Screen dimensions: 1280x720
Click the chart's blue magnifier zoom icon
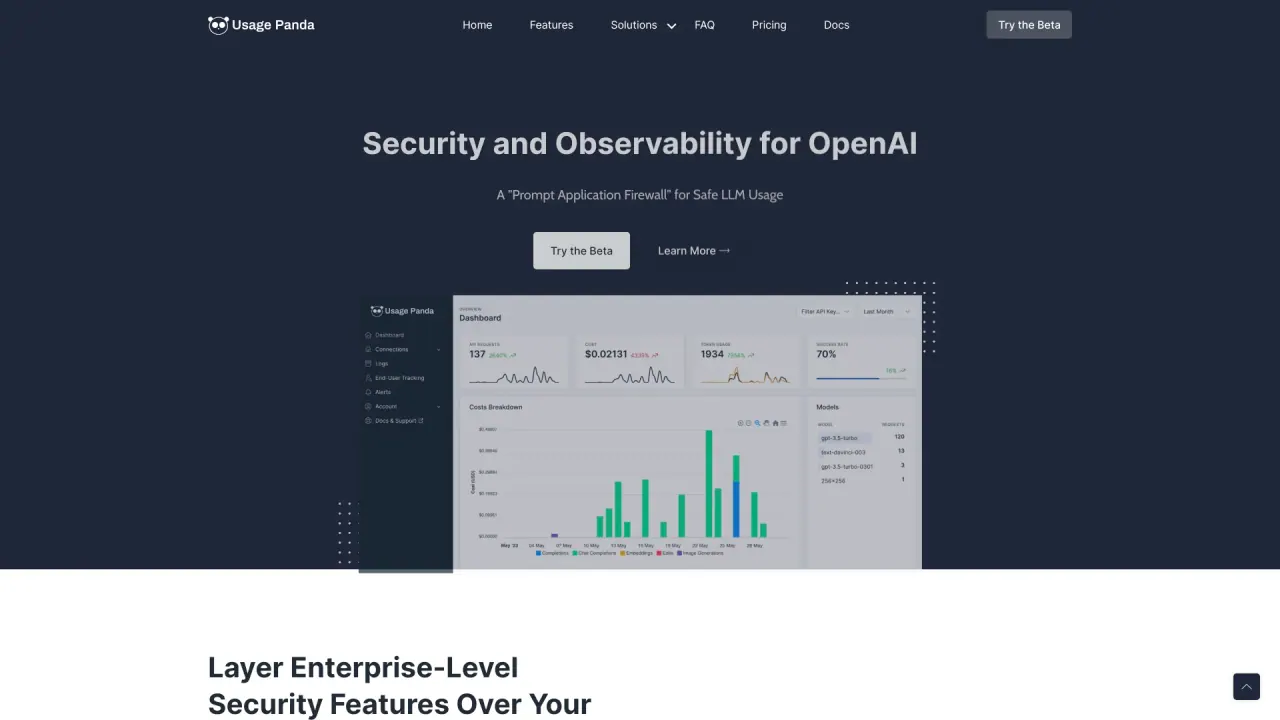point(758,423)
